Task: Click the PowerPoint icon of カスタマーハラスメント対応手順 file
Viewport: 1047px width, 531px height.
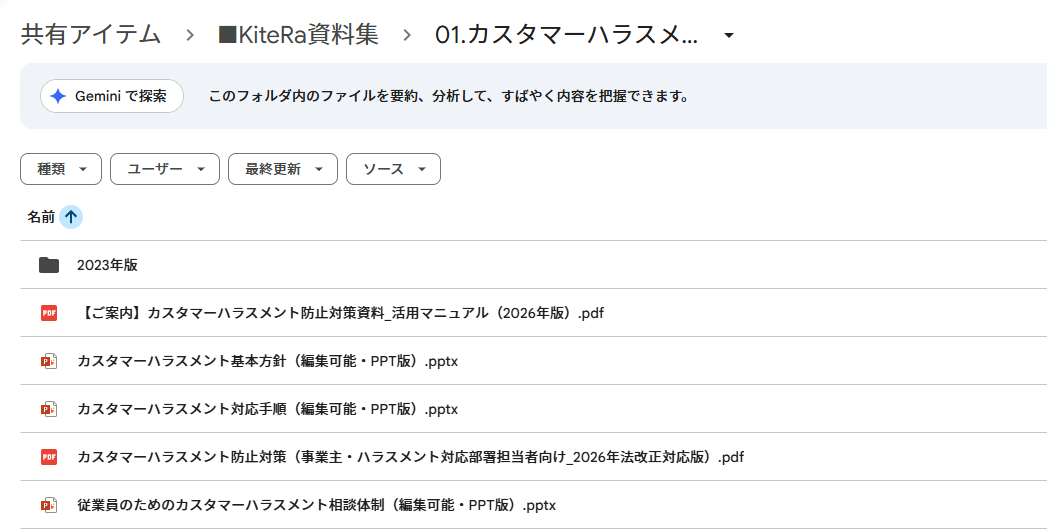Action: point(49,409)
